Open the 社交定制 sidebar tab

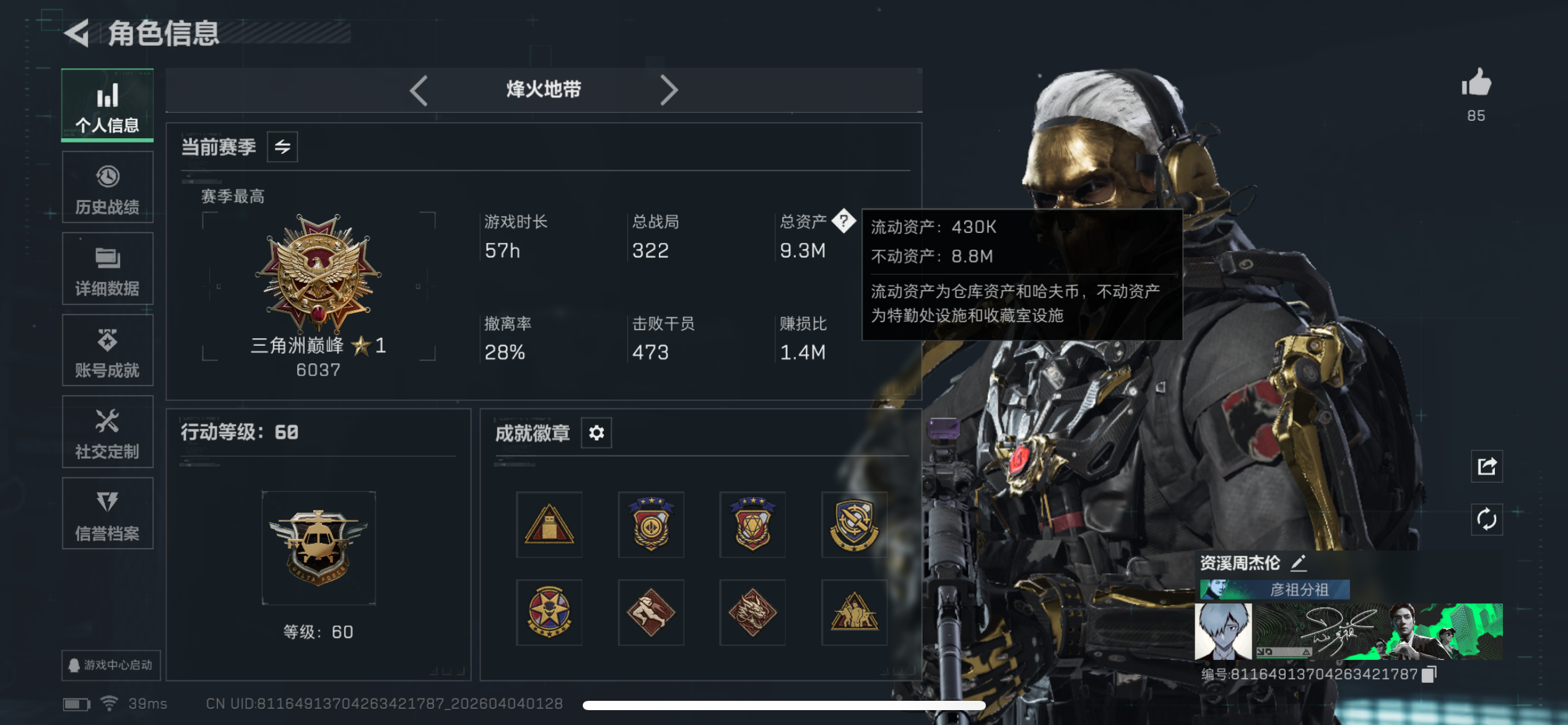coord(108,432)
